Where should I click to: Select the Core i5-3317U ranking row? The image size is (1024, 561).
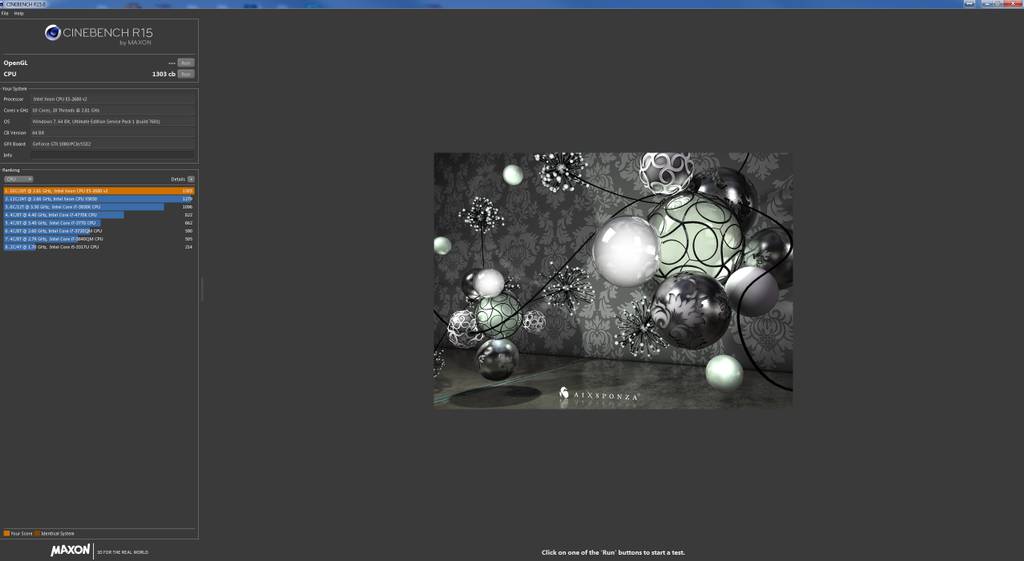[99, 247]
